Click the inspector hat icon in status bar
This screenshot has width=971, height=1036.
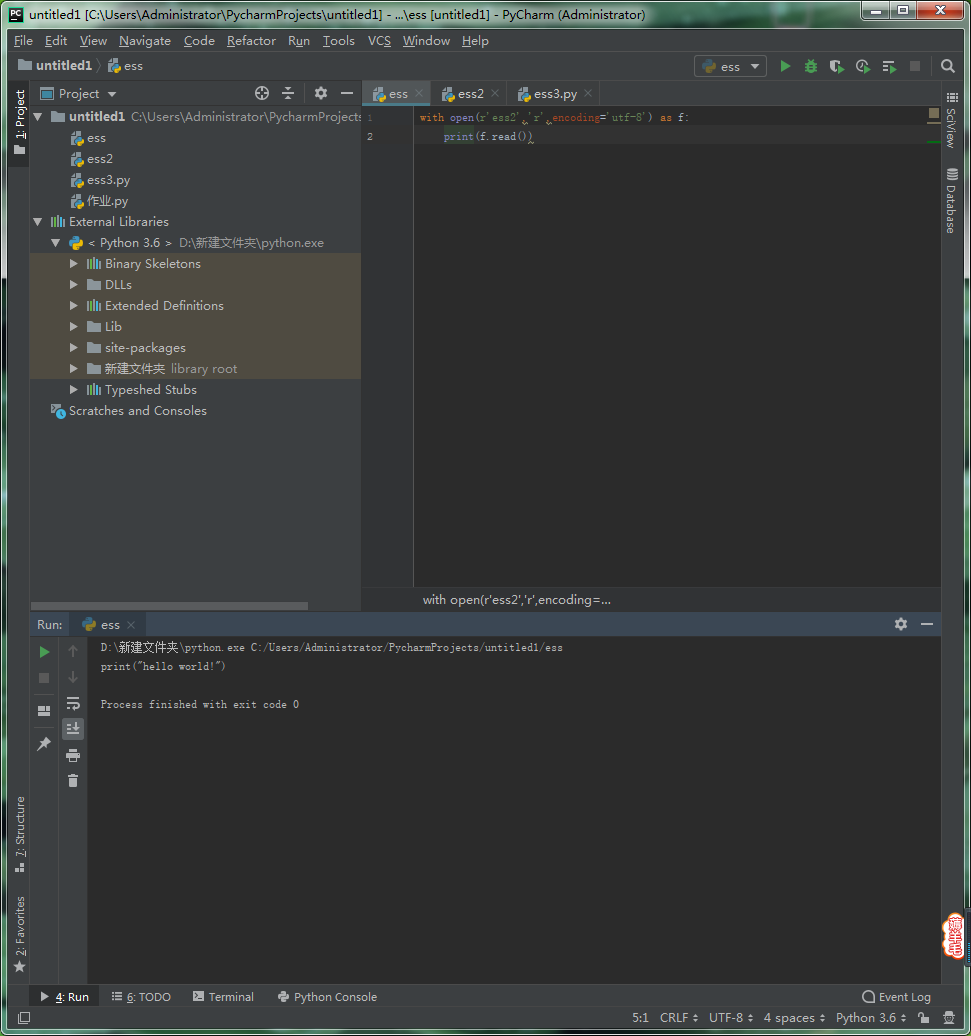click(949, 1018)
